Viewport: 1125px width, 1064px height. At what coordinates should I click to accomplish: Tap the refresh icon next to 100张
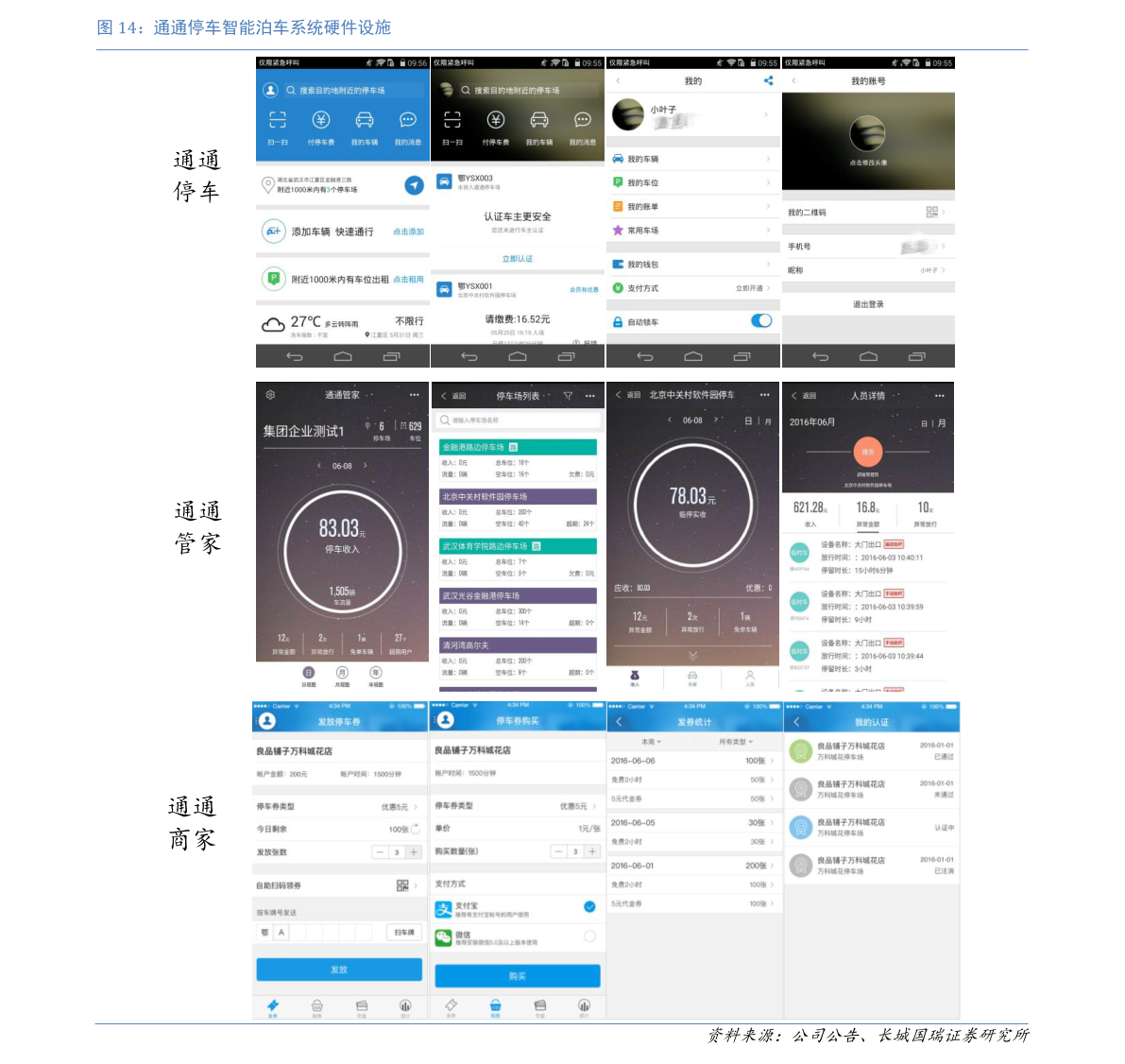[416, 830]
